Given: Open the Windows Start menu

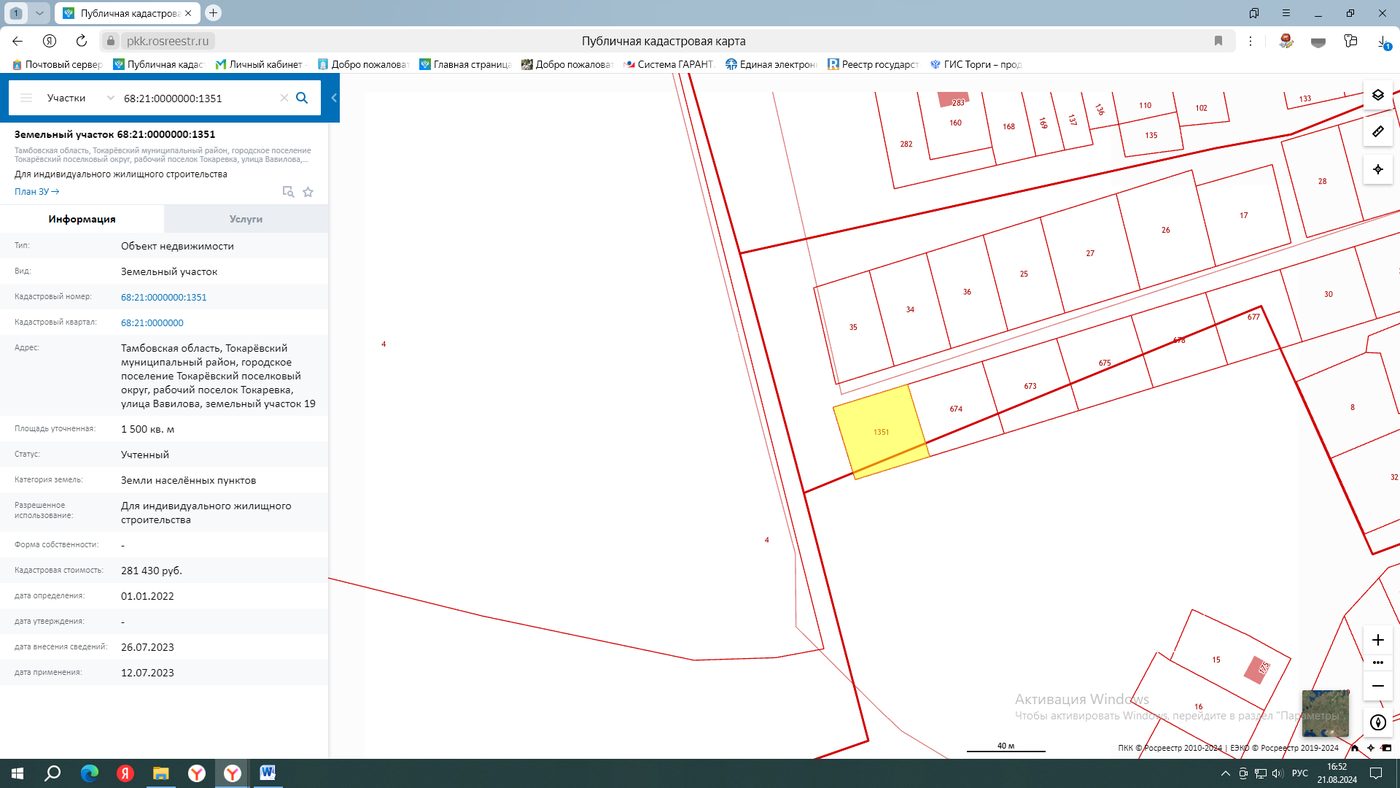Looking at the screenshot, I should click(17, 773).
